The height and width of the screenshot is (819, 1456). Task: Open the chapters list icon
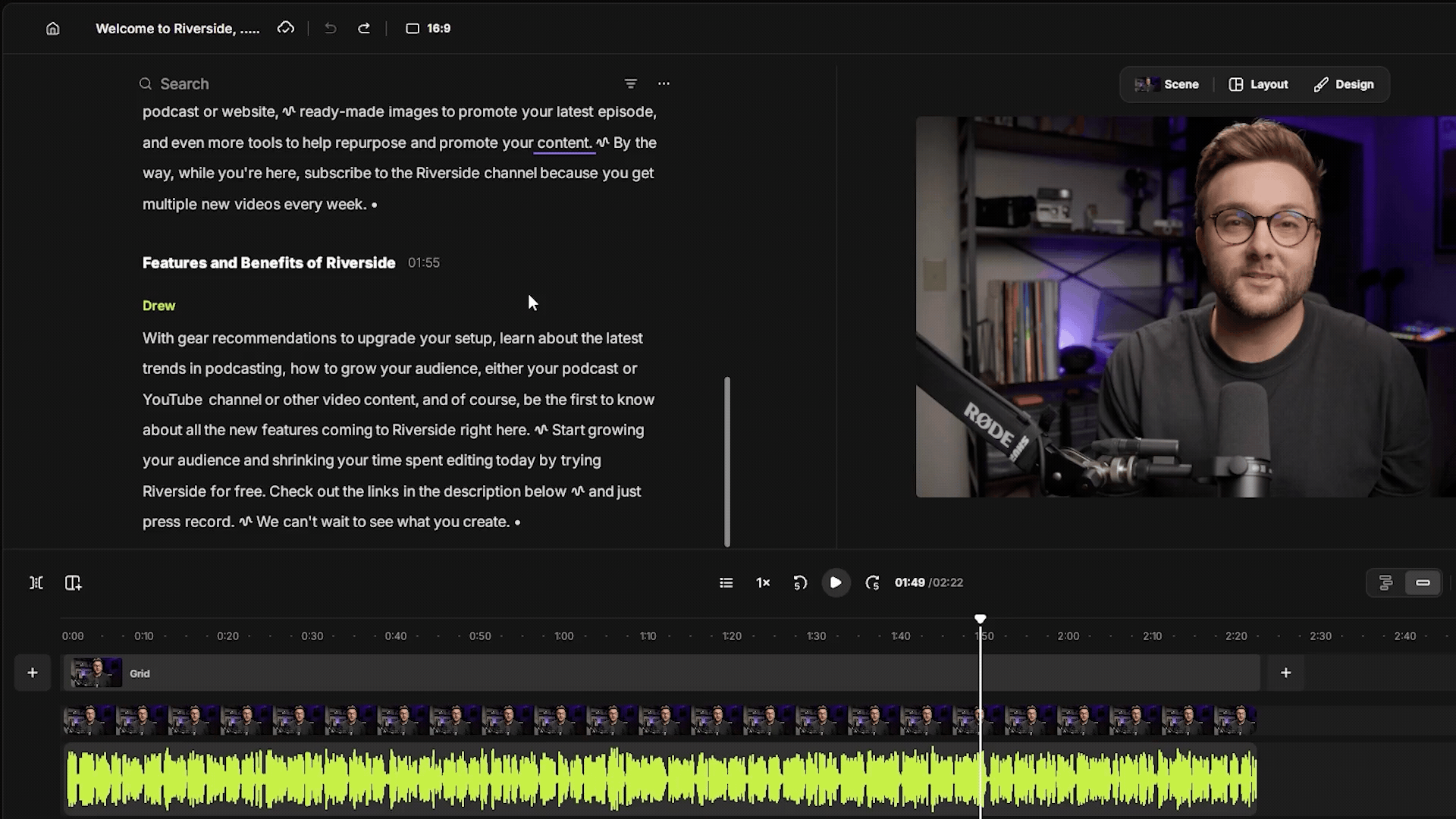(726, 582)
